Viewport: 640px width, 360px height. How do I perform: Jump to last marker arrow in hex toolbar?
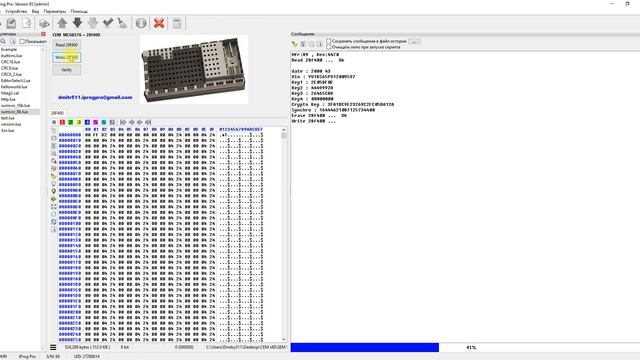pos(148,122)
